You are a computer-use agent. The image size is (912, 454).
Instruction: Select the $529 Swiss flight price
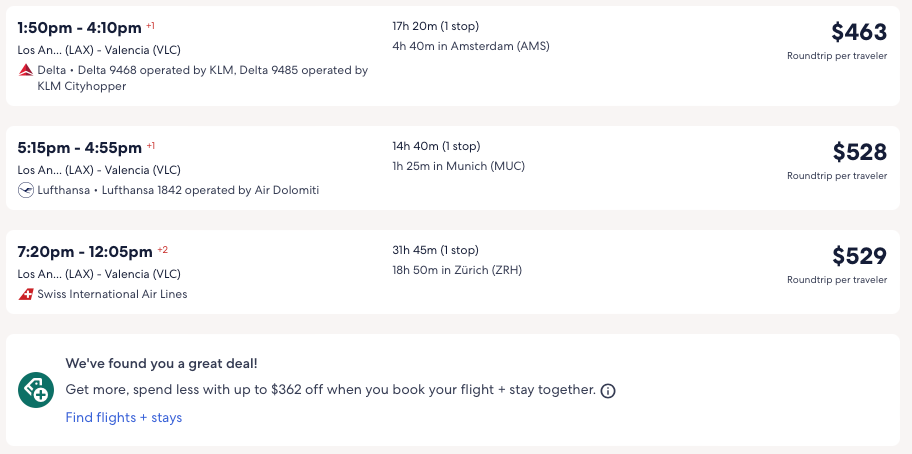point(859,256)
